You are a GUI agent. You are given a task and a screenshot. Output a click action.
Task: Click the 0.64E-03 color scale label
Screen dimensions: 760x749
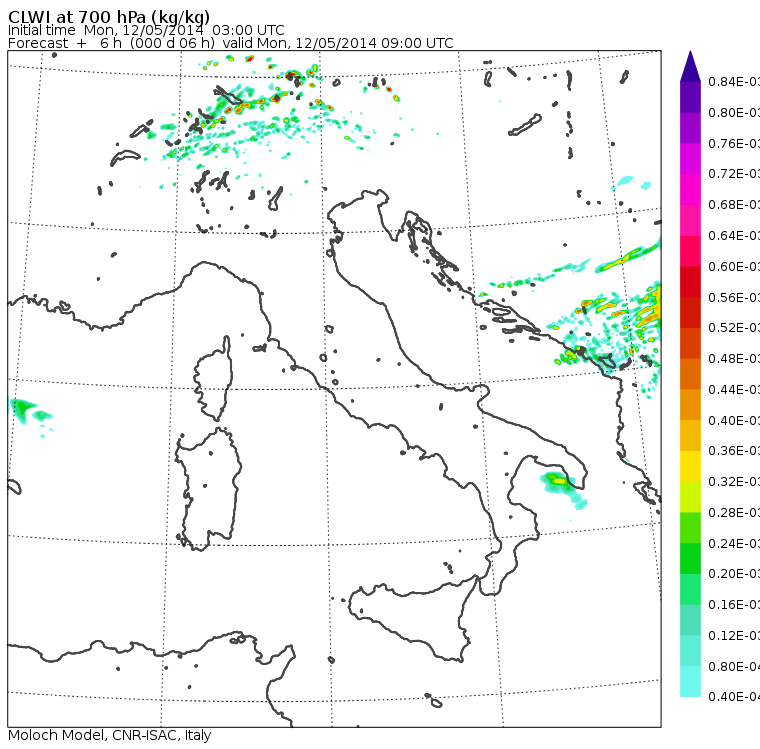coord(733,236)
